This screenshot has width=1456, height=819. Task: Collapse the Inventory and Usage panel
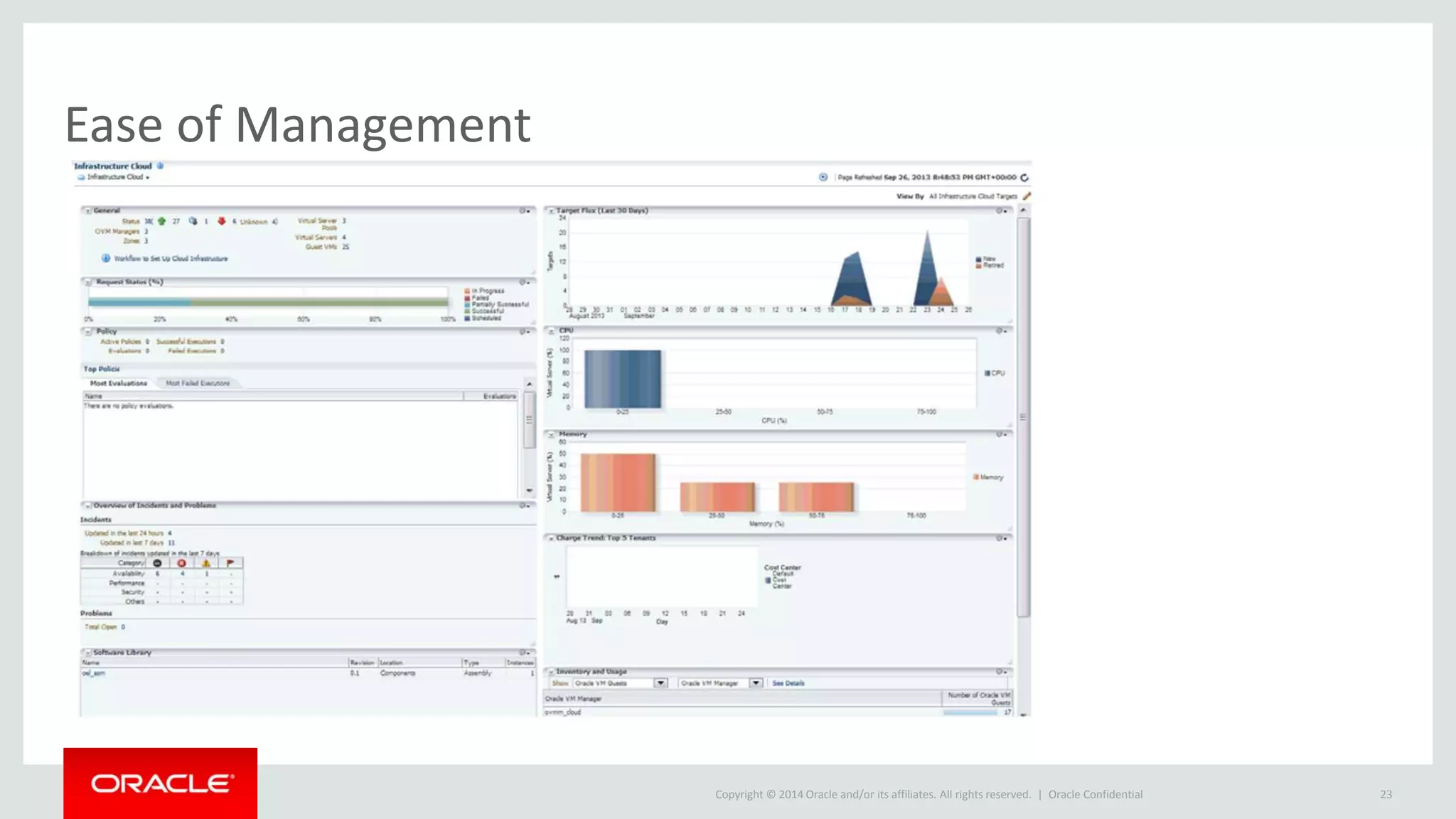pos(550,672)
